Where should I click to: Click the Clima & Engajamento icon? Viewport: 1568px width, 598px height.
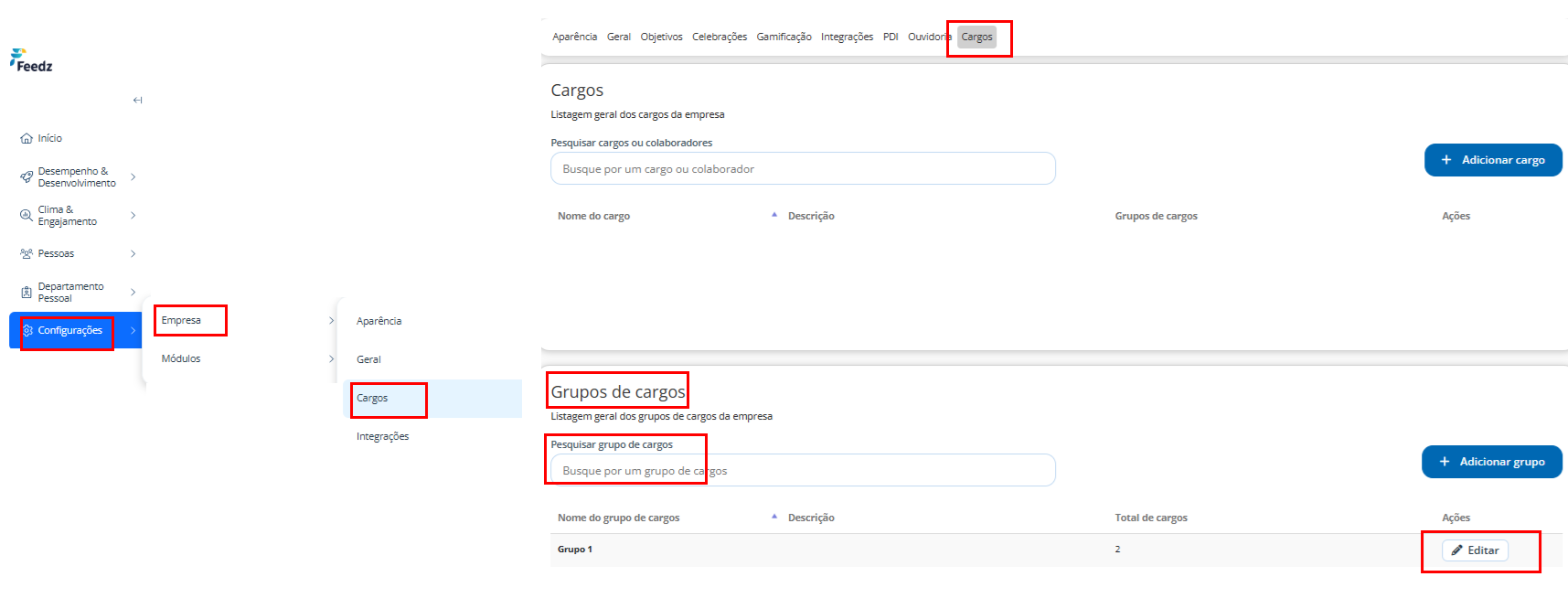(x=27, y=216)
